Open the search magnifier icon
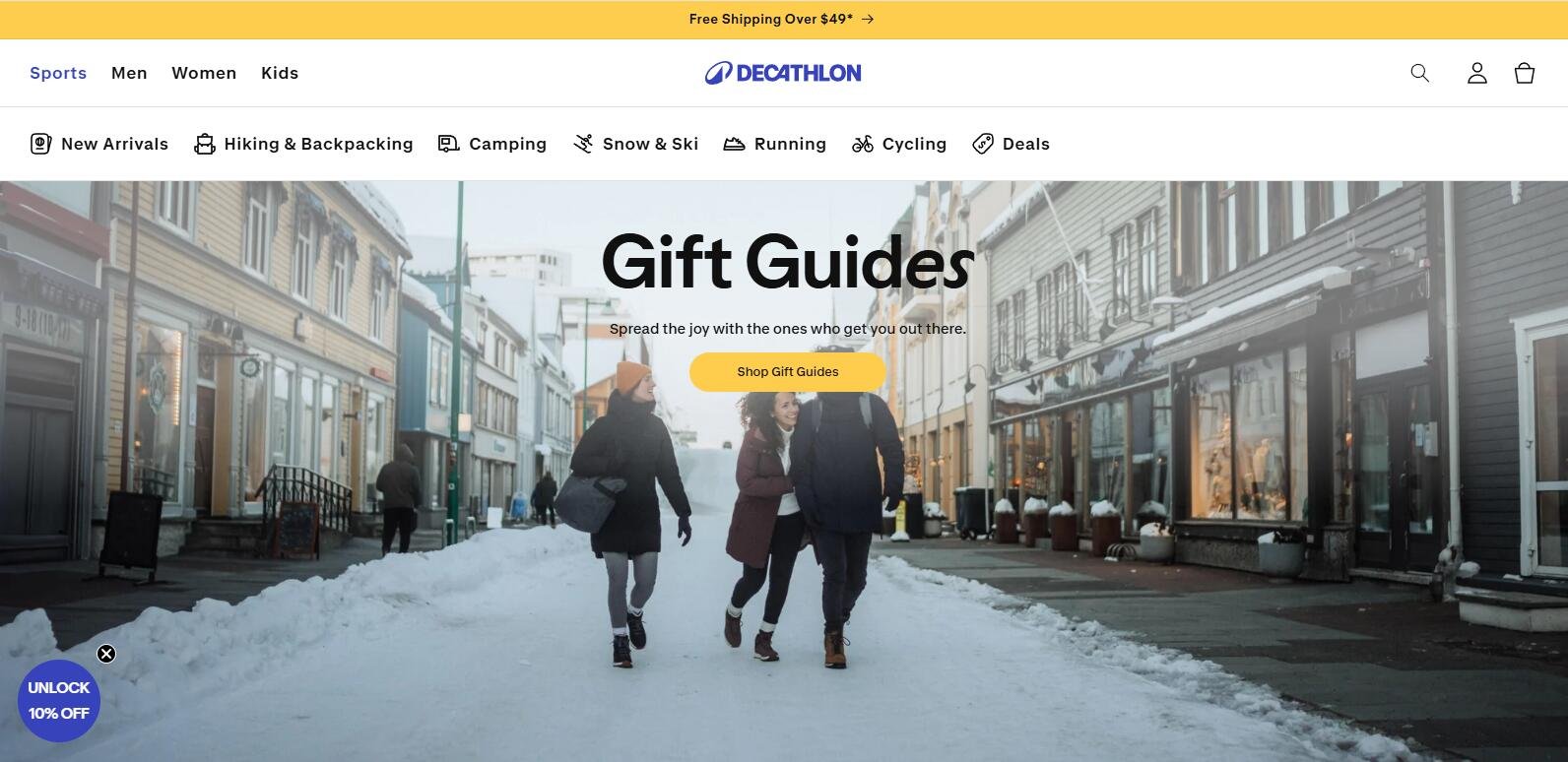Image resolution: width=1568 pixels, height=762 pixels. [x=1419, y=73]
